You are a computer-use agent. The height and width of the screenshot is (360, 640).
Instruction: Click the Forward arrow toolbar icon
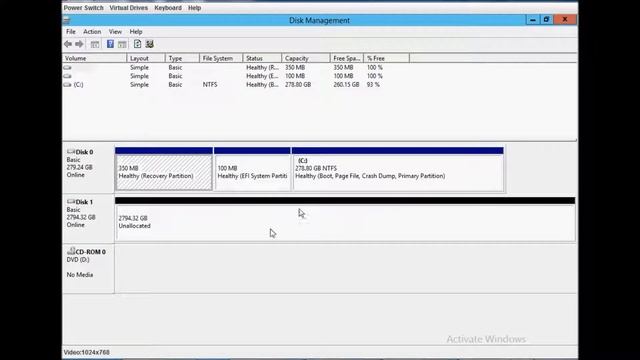pyautogui.click(x=79, y=44)
